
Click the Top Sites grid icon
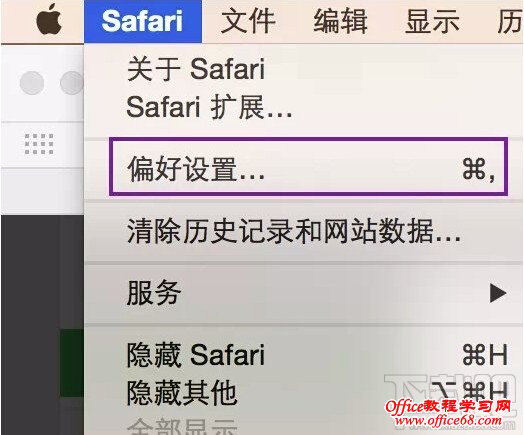(x=39, y=144)
